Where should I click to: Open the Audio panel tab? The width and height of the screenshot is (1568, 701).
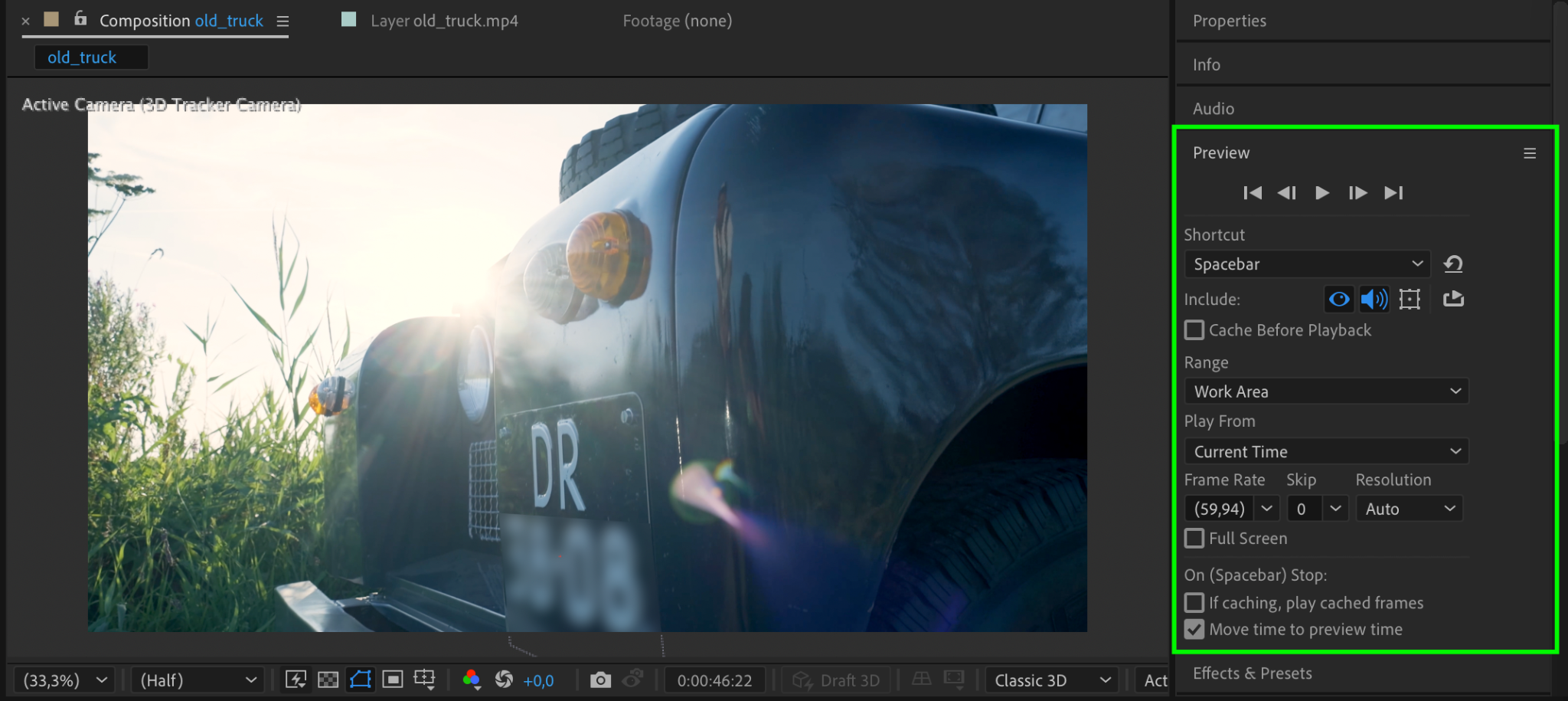click(1214, 109)
